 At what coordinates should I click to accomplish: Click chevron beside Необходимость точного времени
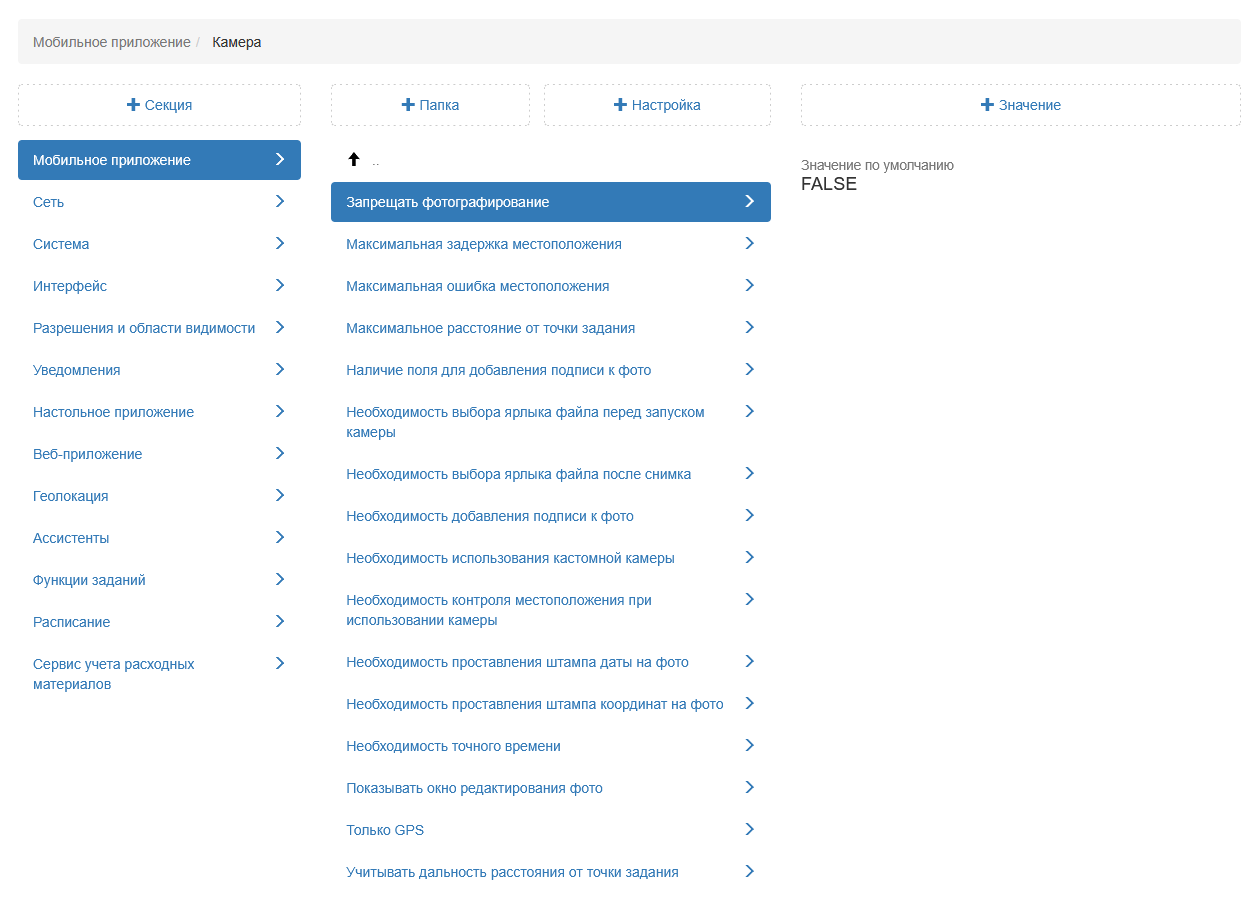pyautogui.click(x=750, y=746)
